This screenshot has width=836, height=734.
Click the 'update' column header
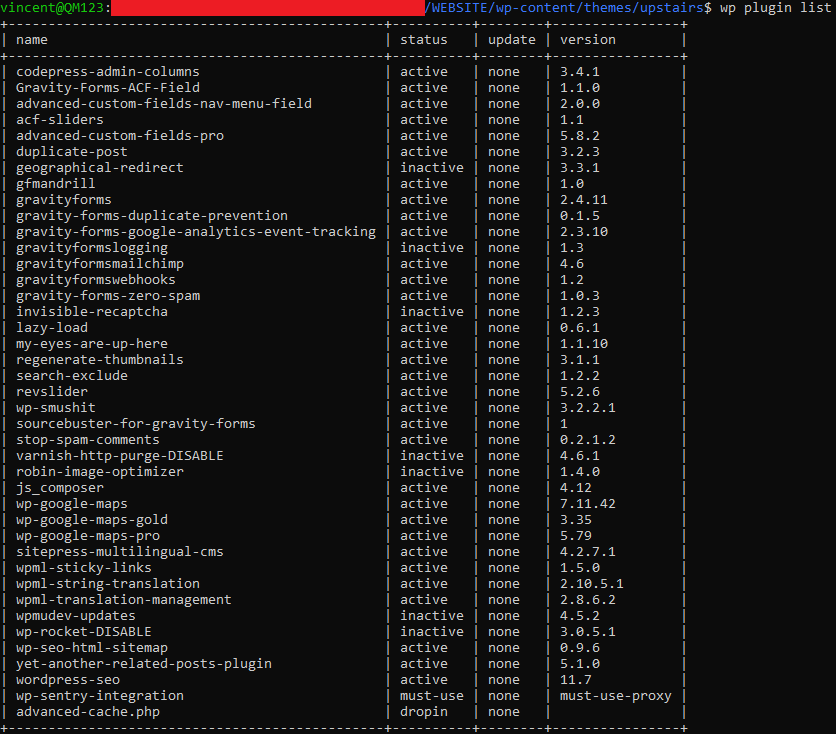(x=512, y=40)
